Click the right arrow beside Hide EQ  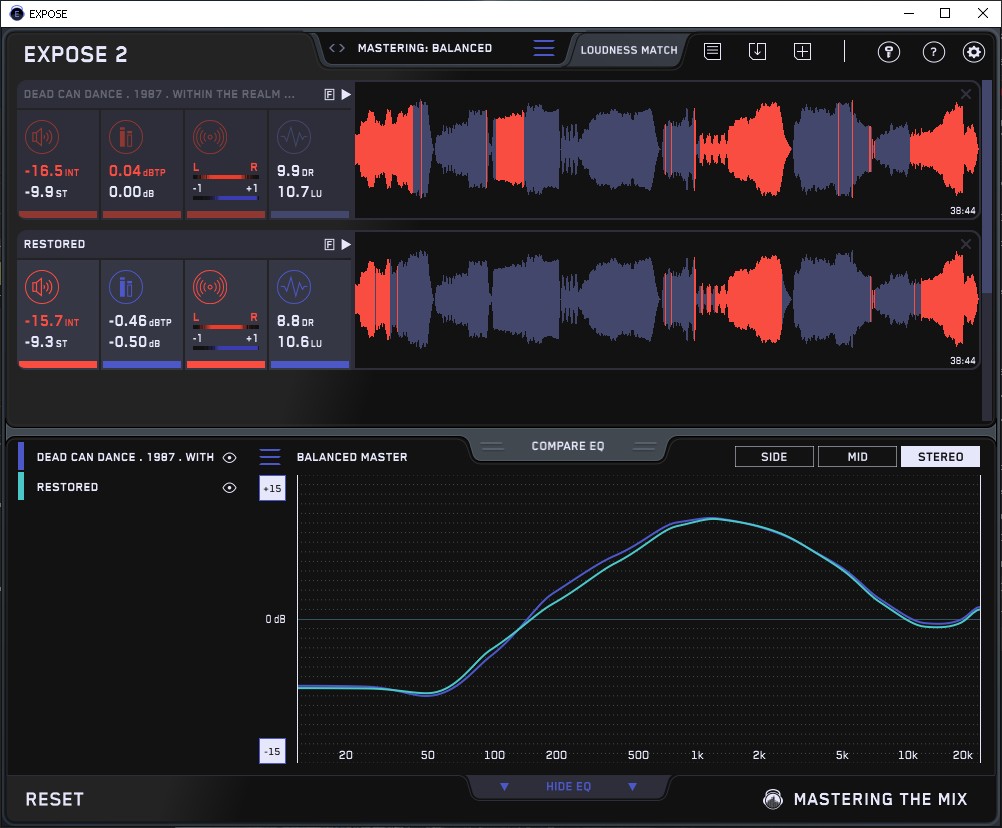pyautogui.click(x=632, y=786)
